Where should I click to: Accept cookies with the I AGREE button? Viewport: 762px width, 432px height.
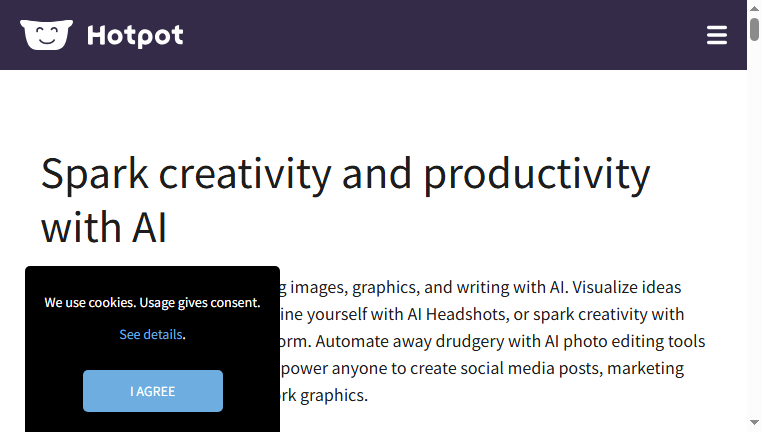[x=153, y=391]
